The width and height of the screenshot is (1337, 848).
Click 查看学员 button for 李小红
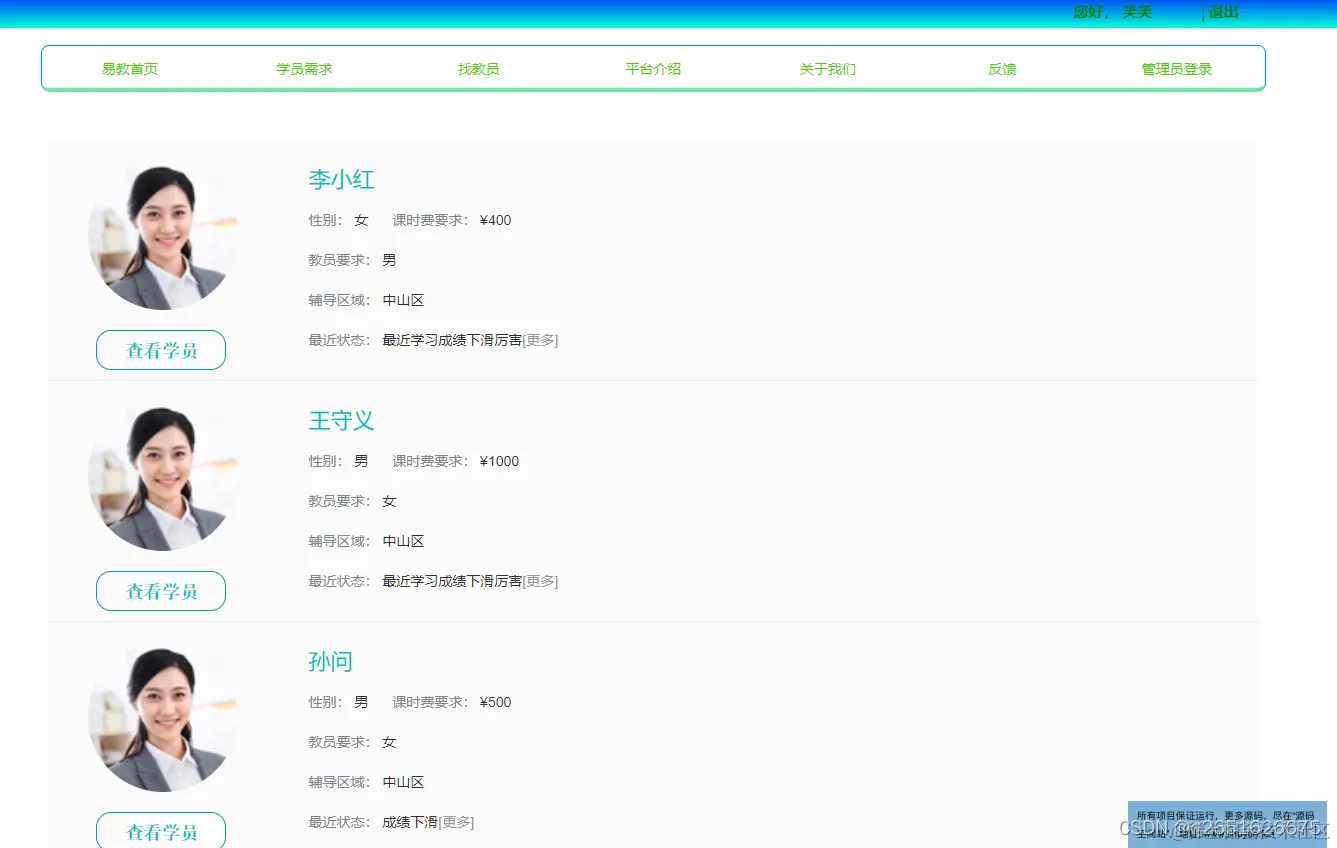[160, 350]
